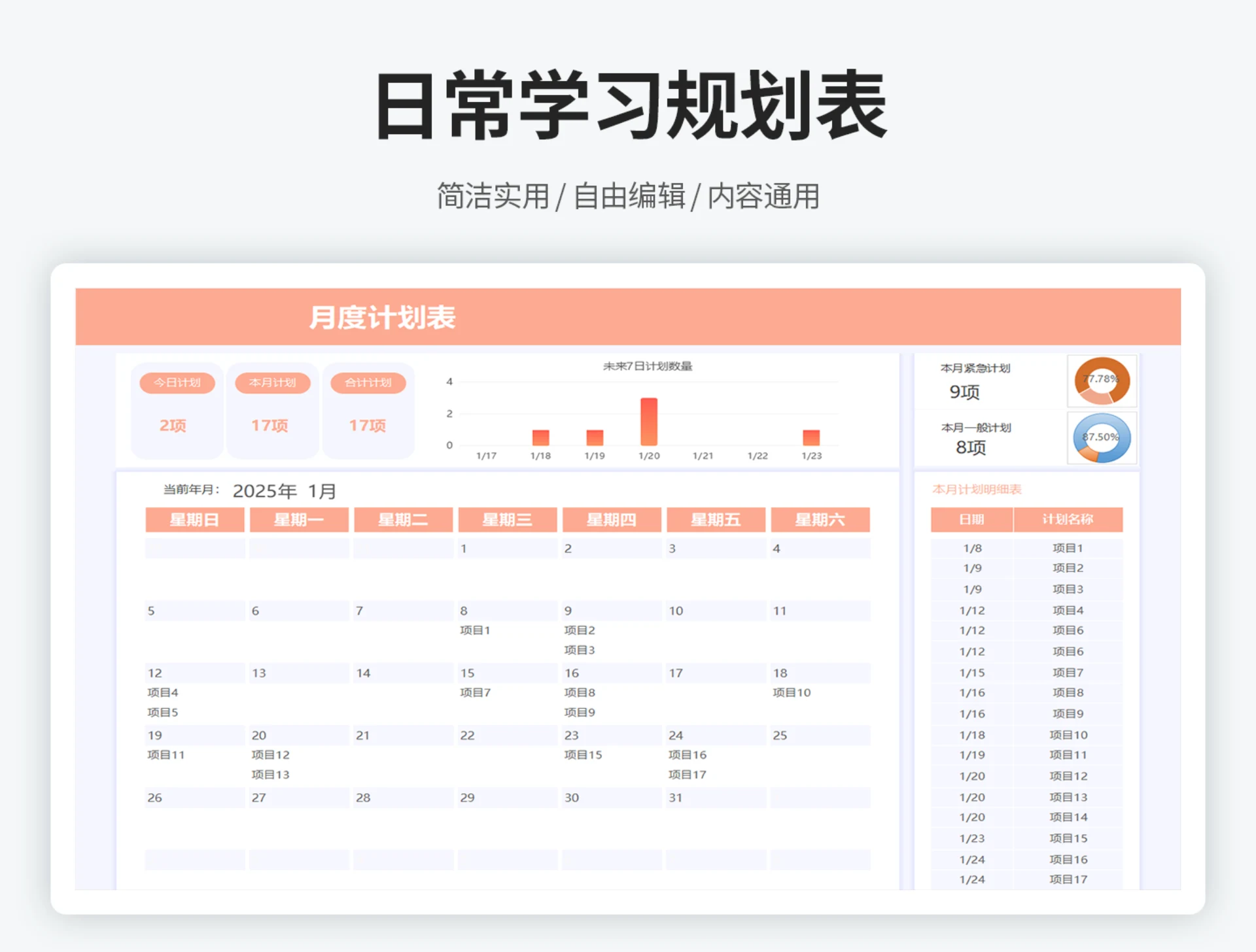Select the 2025年 1月 date field
This screenshot has width=1256, height=952.
tap(285, 491)
